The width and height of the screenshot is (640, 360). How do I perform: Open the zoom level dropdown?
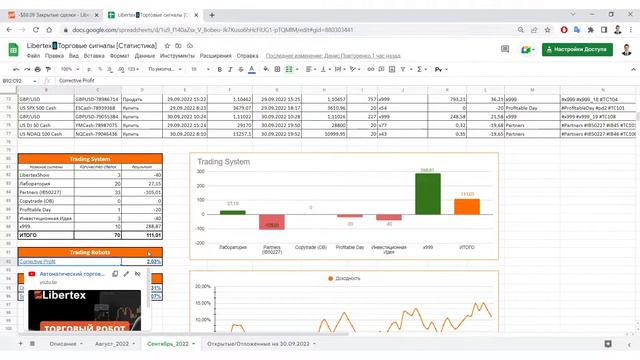(69, 69)
